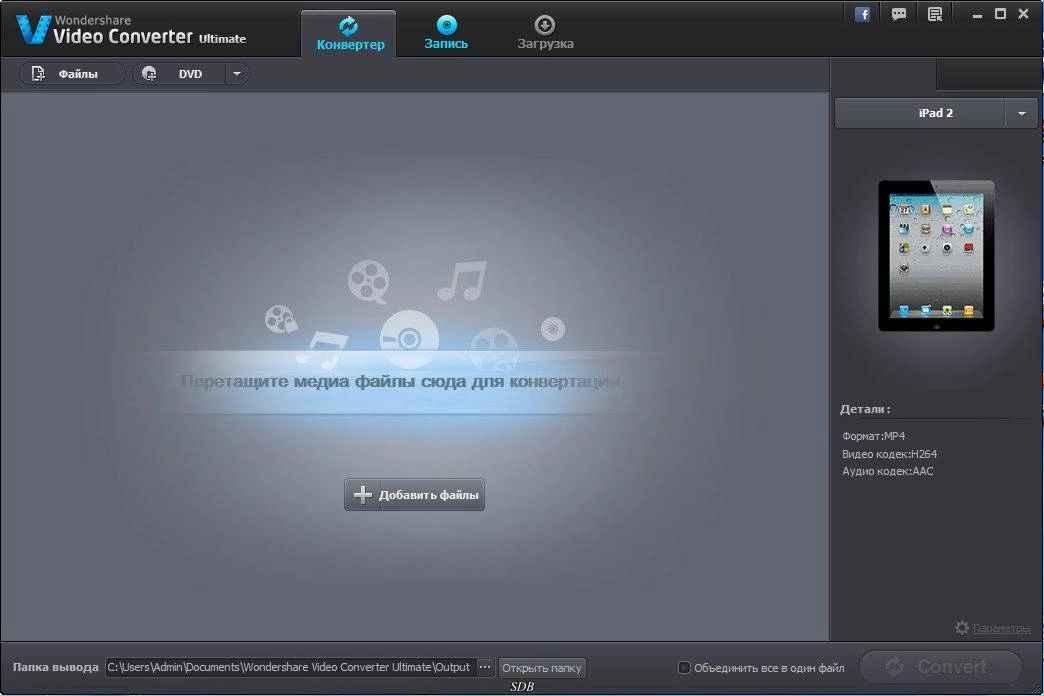Click the Формат:MP4 detail text
Viewport: 1044px width, 696px height.
click(x=874, y=436)
